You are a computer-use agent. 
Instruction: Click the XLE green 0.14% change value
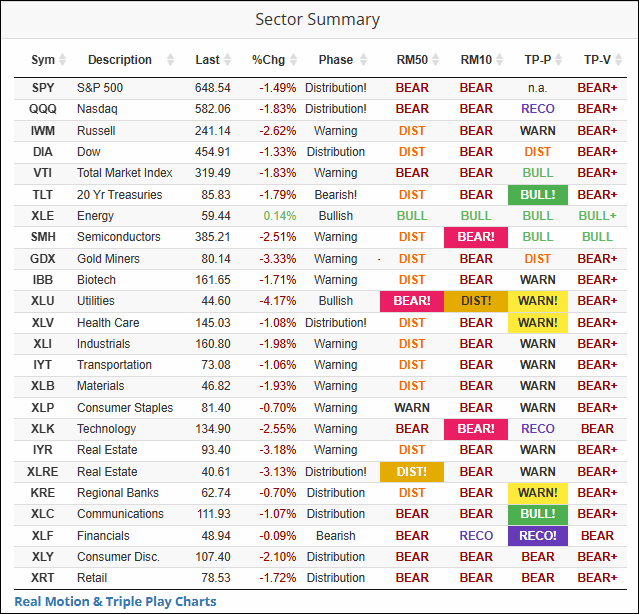[x=280, y=216]
